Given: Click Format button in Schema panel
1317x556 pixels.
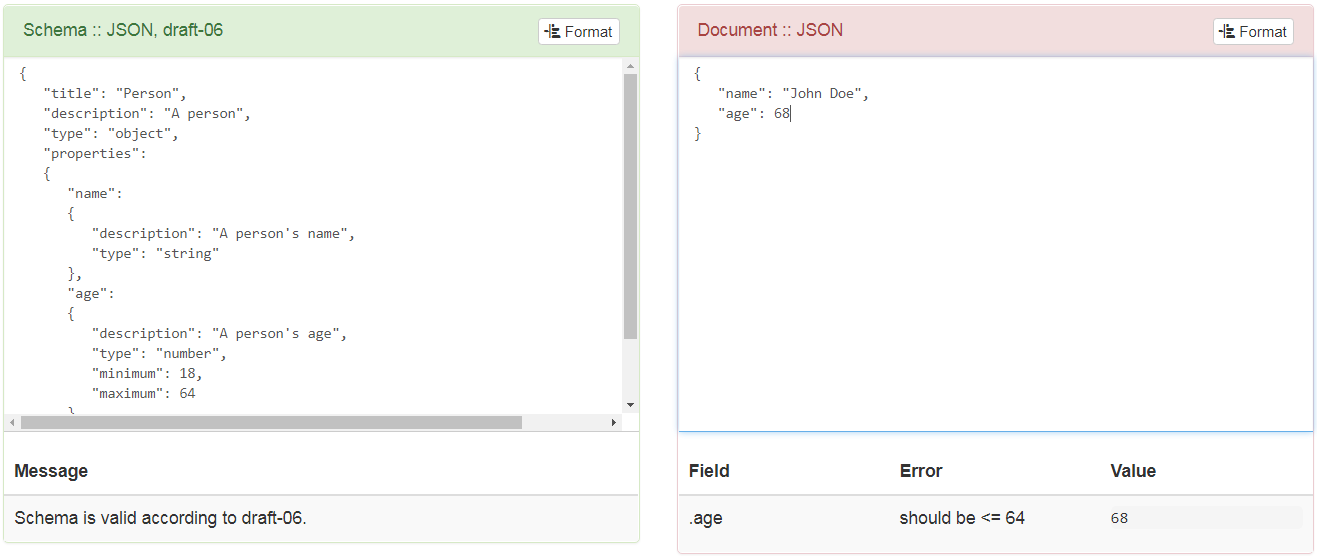Looking at the screenshot, I should coord(579,31).
